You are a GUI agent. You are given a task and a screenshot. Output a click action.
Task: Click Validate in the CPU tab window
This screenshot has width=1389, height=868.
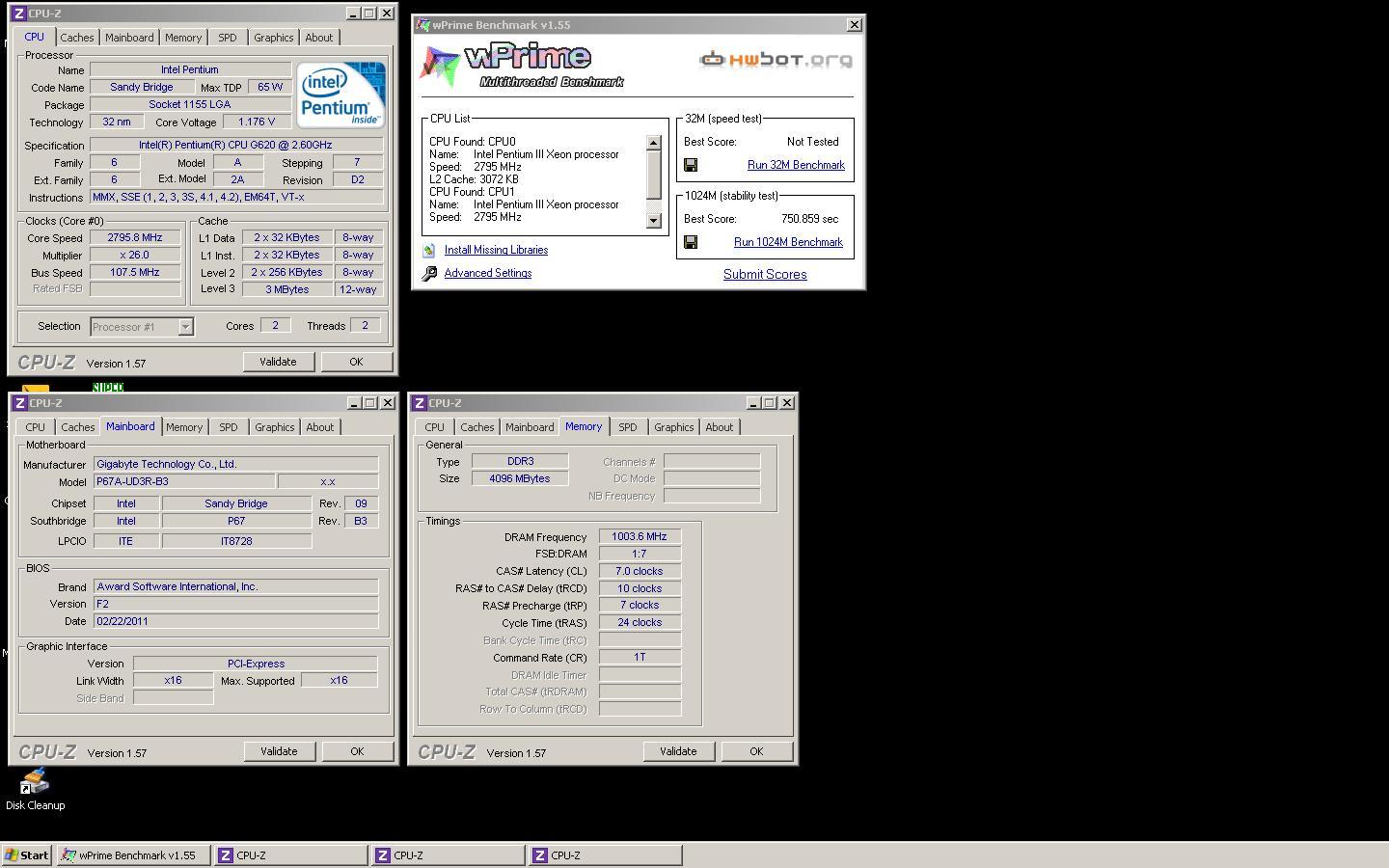pyautogui.click(x=278, y=362)
